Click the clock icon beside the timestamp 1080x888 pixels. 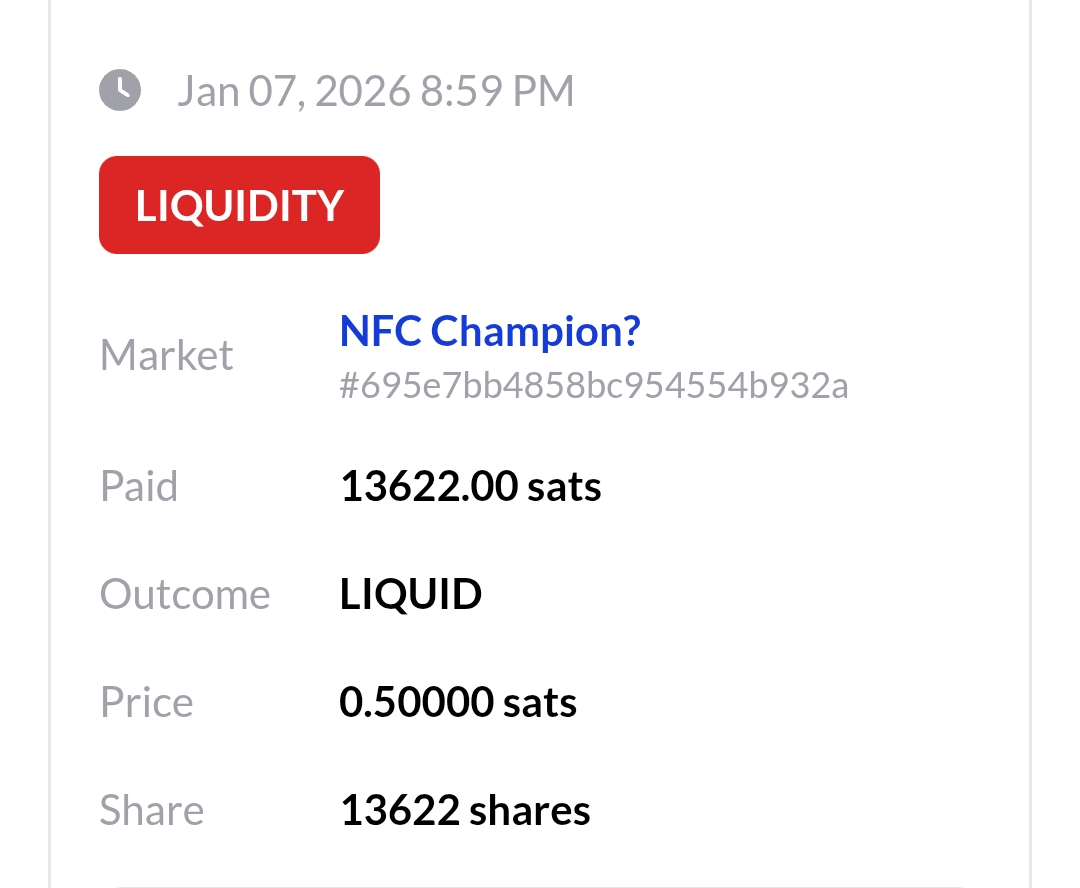[x=120, y=91]
